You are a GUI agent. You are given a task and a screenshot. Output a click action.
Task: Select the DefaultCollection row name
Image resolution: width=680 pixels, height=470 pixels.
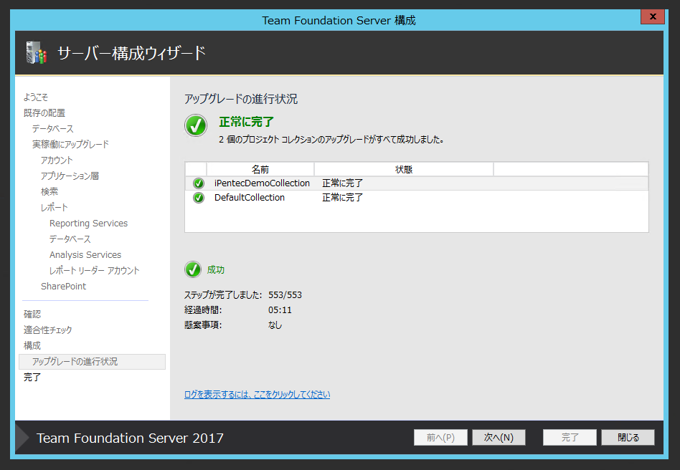pos(249,198)
